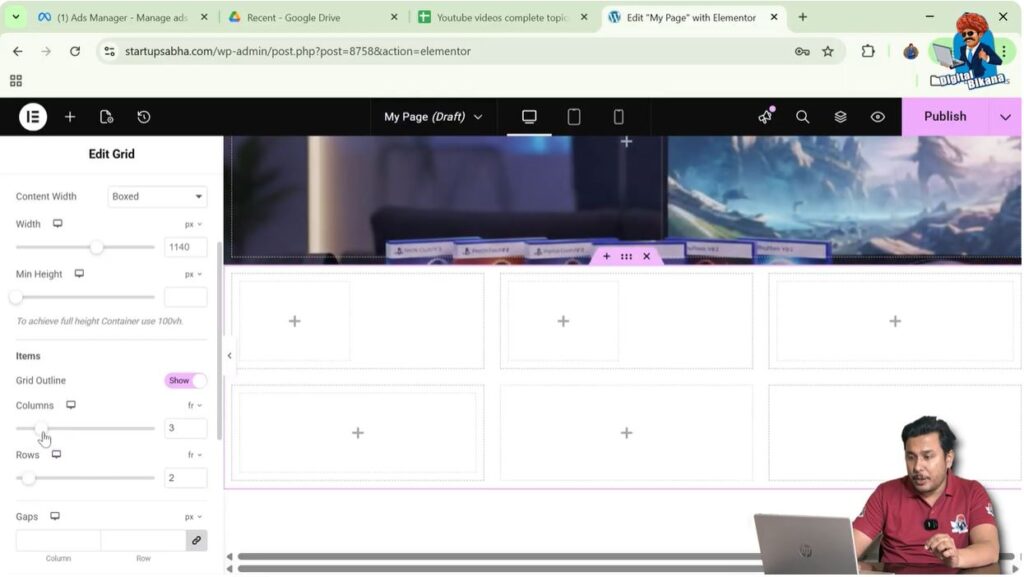This screenshot has height=577, width=1024.
Task: Switch to mobile device view
Action: click(618, 117)
